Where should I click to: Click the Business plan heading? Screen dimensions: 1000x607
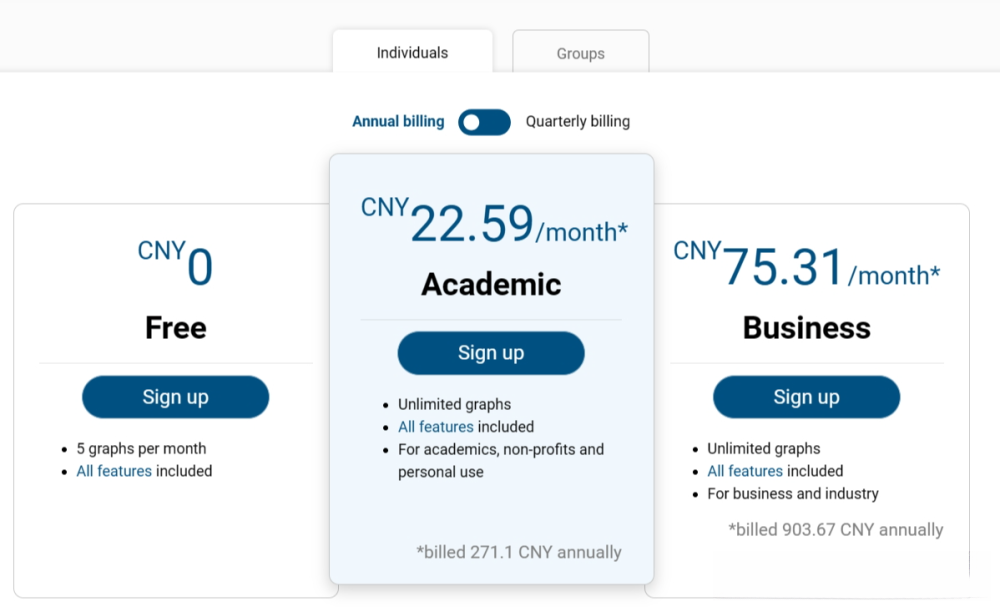[806, 328]
